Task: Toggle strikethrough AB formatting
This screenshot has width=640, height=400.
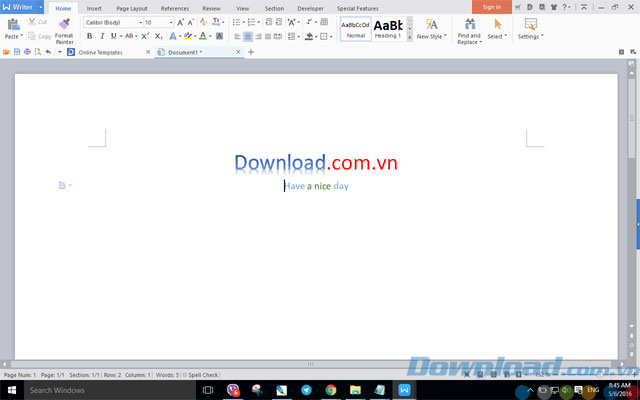Action: (x=129, y=36)
